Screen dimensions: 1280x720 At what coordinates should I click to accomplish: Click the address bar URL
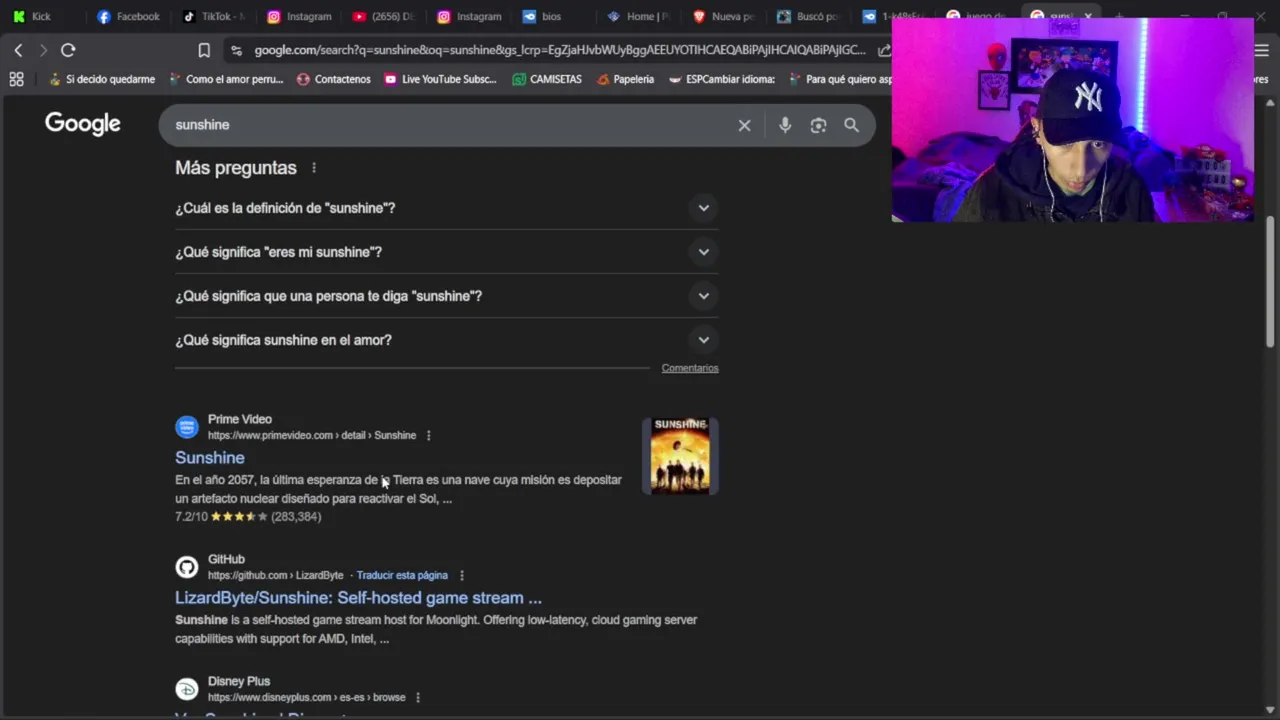(x=560, y=50)
